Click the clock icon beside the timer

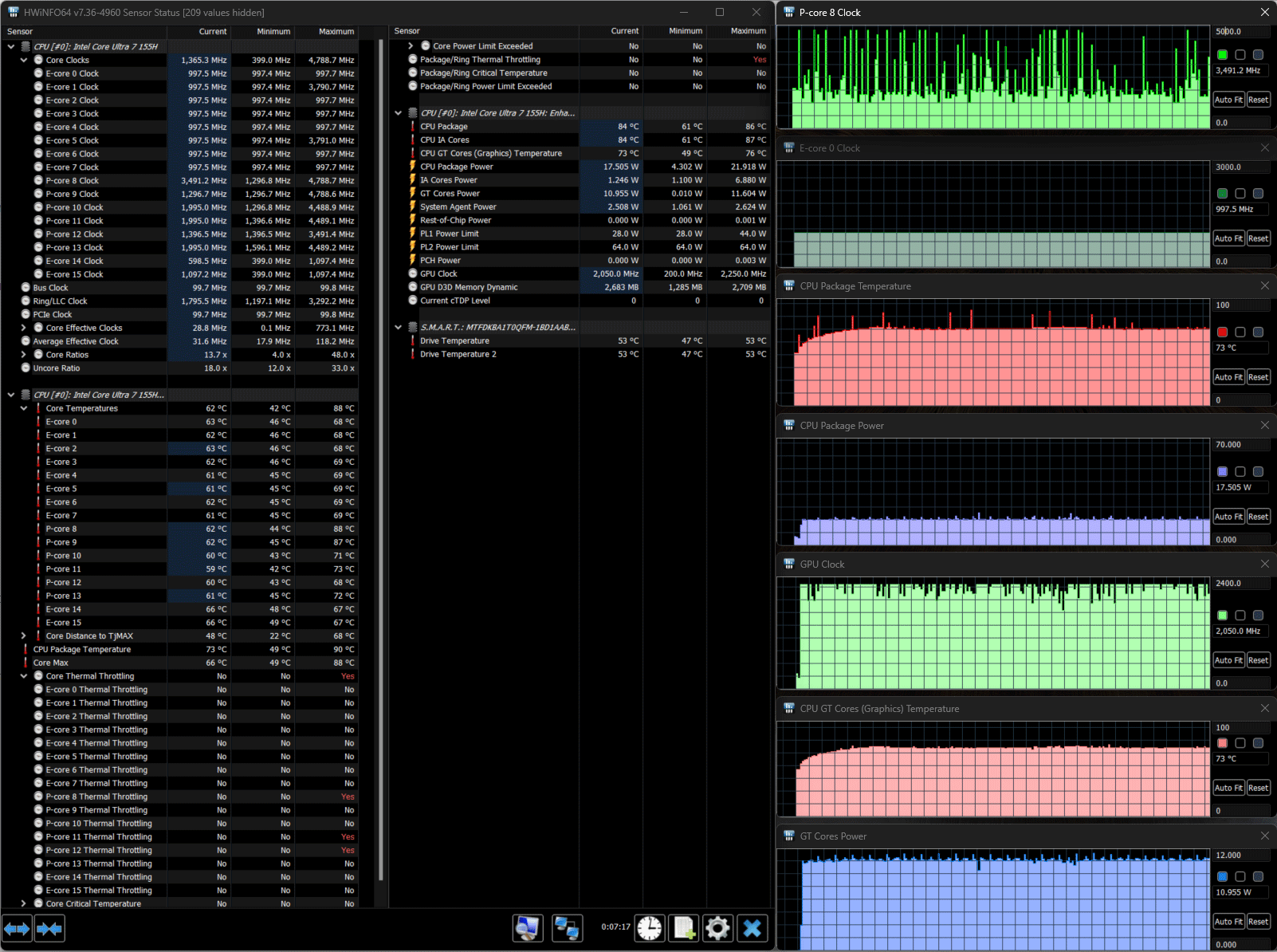650,928
